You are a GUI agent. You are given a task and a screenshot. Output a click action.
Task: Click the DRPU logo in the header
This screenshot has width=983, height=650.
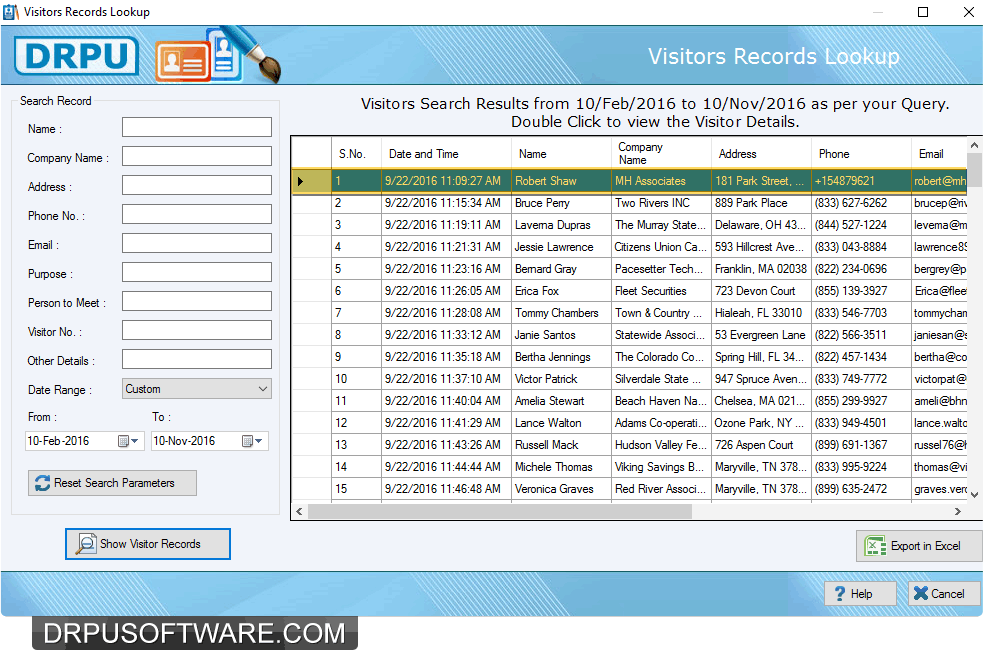76,56
